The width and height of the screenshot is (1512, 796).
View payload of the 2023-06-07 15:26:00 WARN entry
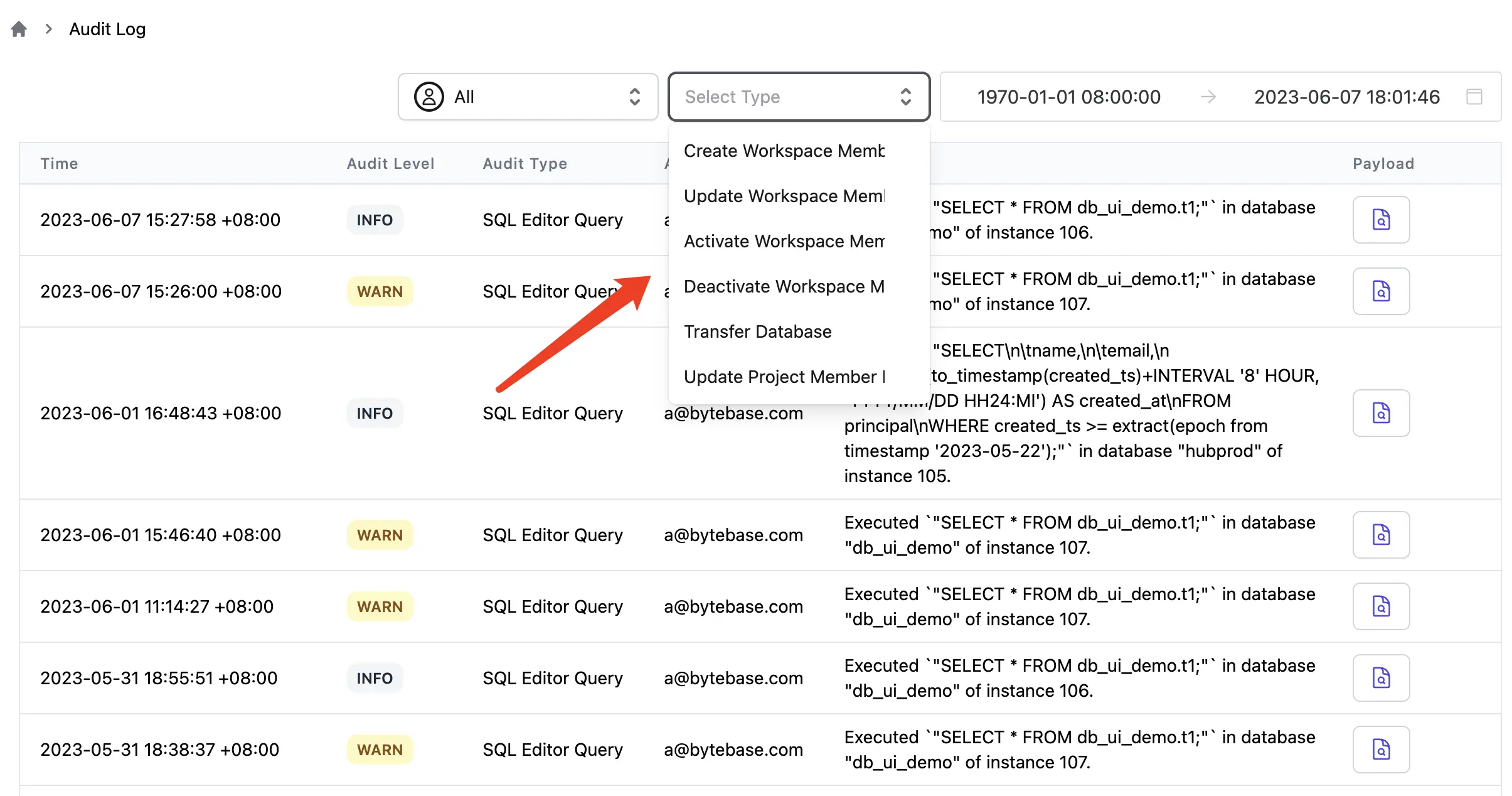click(x=1381, y=291)
